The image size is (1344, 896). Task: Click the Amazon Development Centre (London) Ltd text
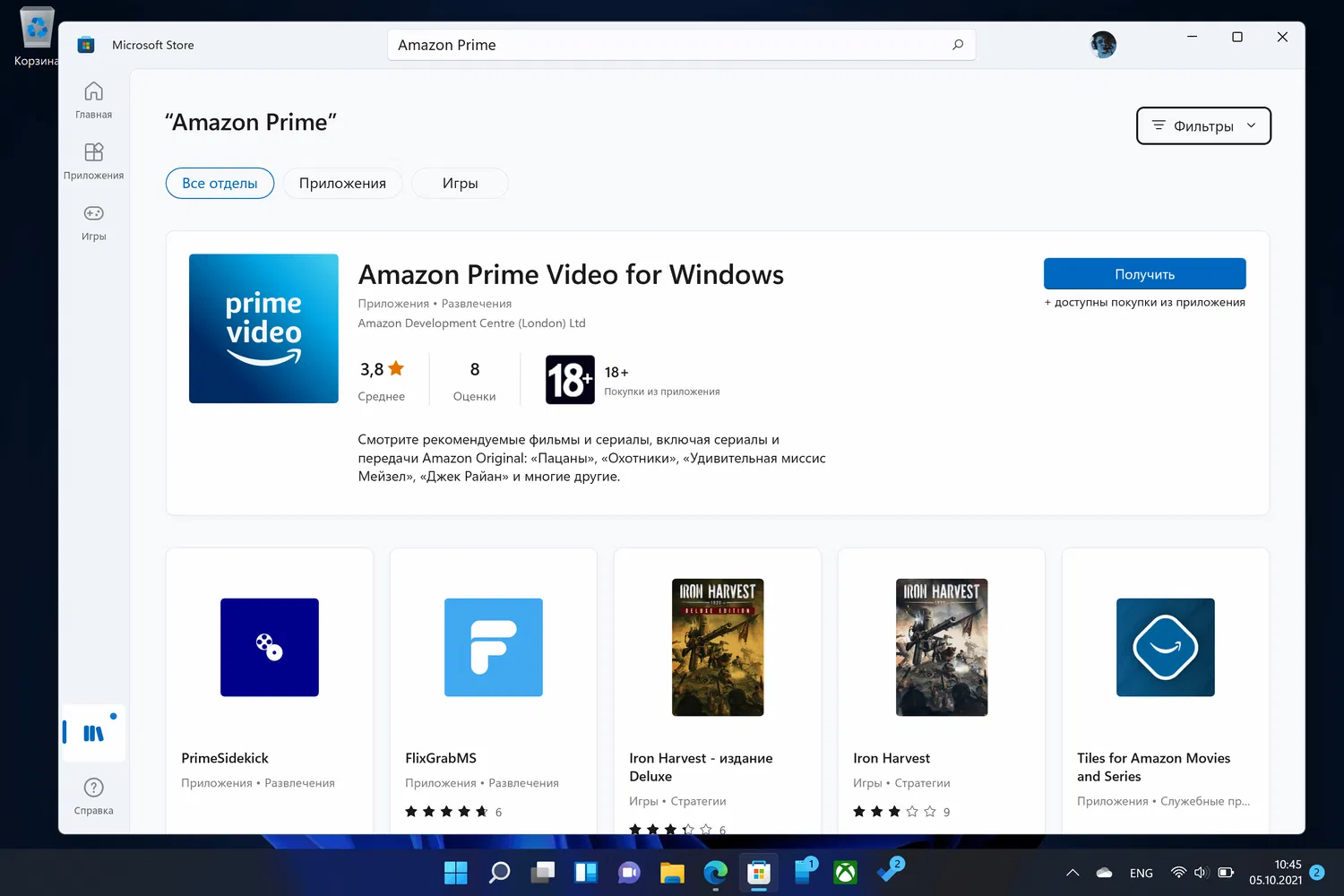471,323
